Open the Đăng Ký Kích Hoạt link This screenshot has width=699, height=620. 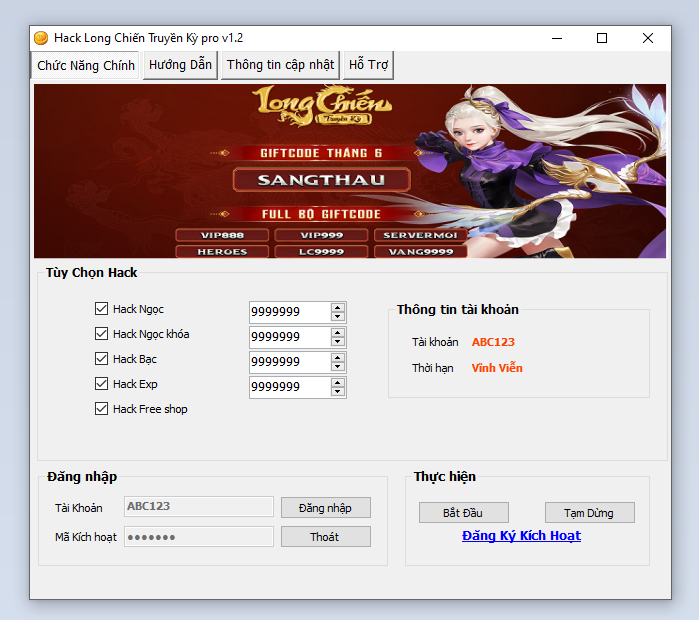(521, 536)
